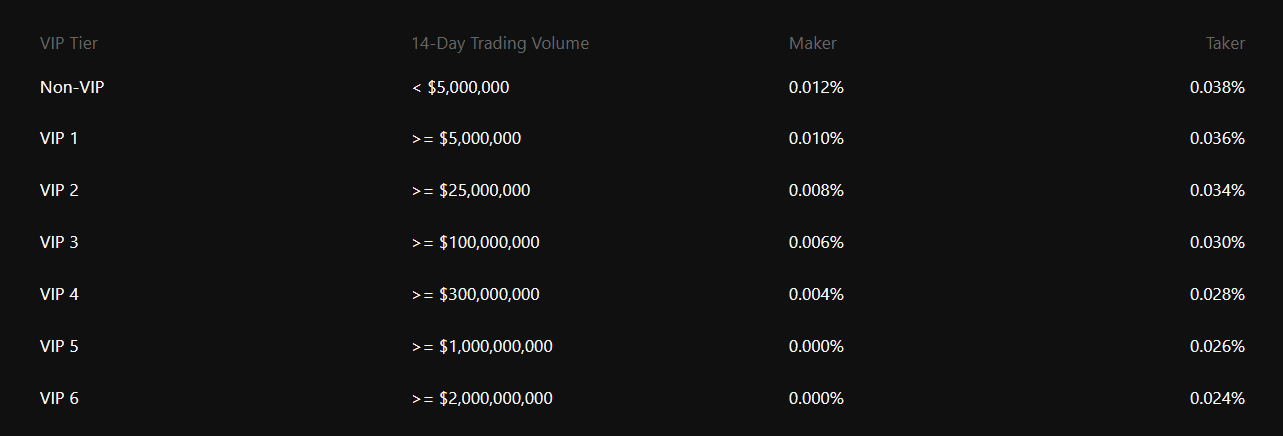1283x436 pixels.
Task: Click the < $5,000,000 volume cell
Action: [460, 87]
